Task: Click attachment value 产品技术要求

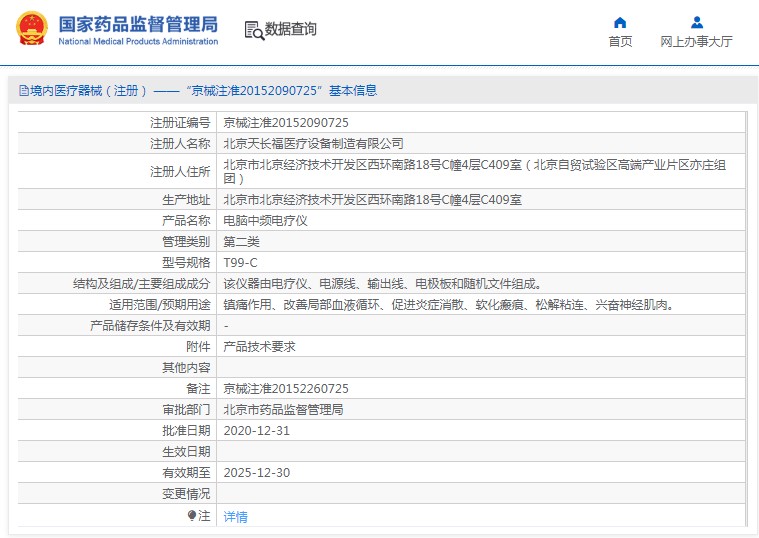Action: click(259, 347)
